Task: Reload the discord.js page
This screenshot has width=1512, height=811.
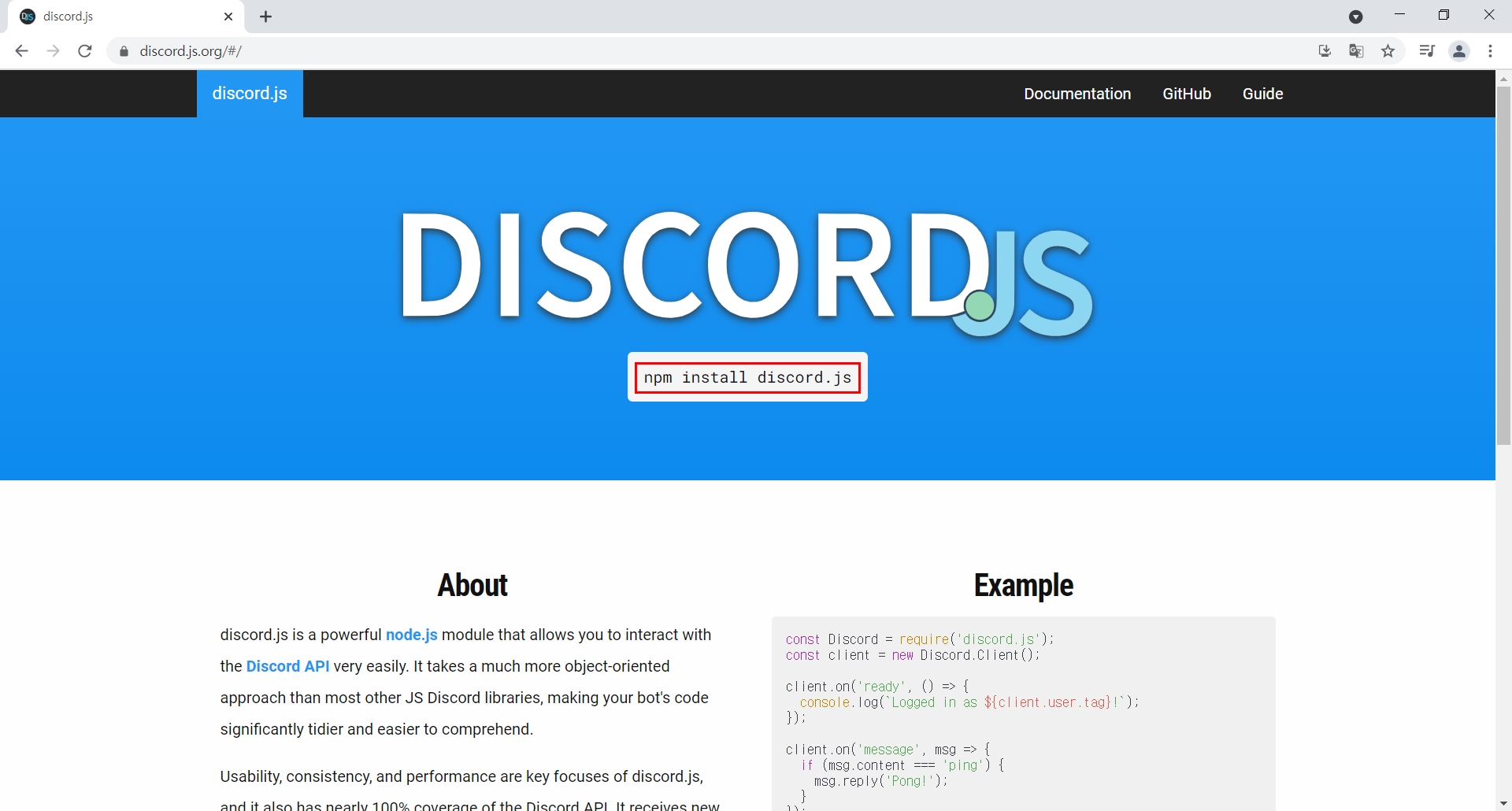Action: [x=85, y=51]
